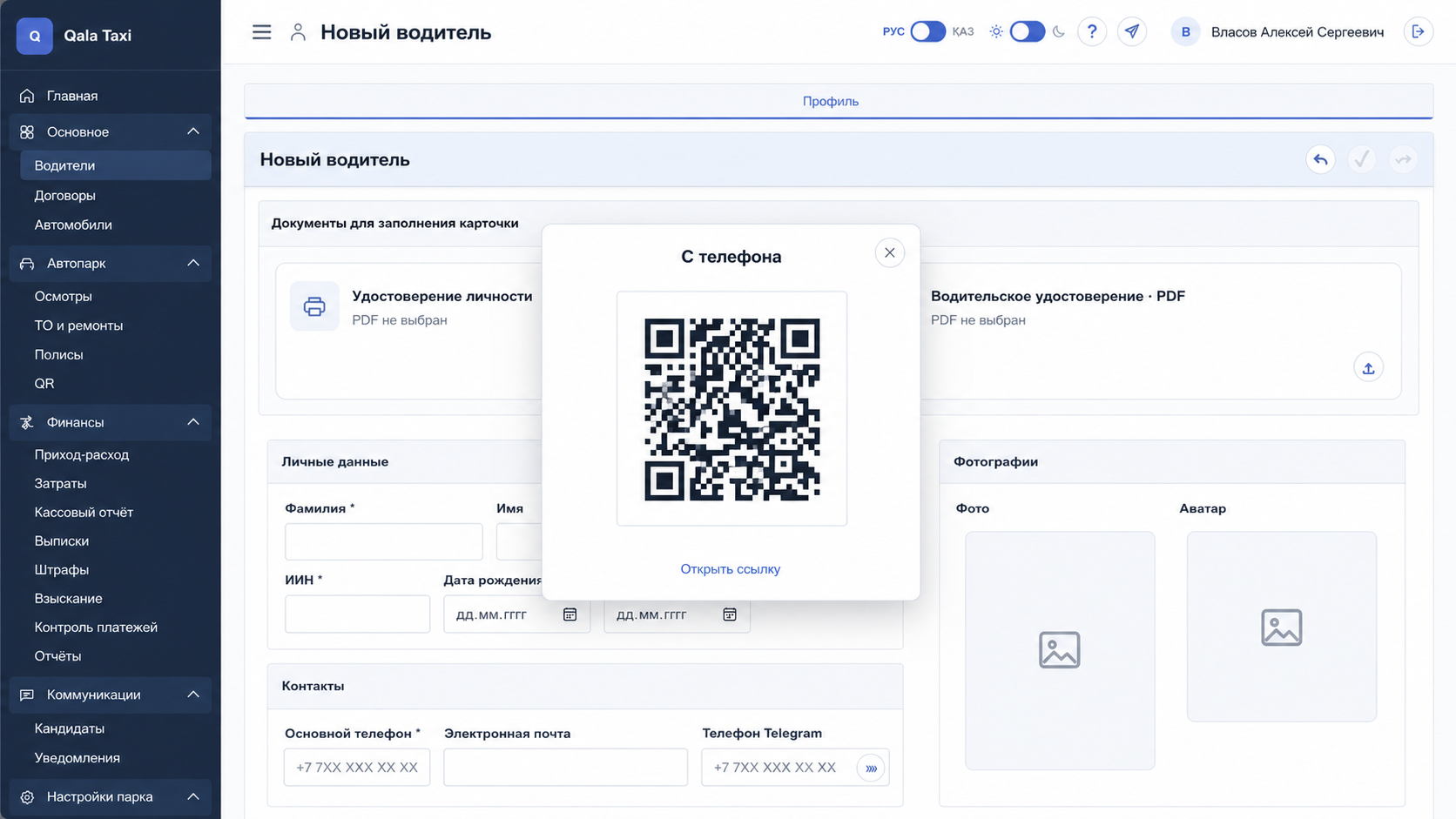The image size is (1456, 819).
Task: Click the user avatar letter В
Action: pyautogui.click(x=1185, y=32)
